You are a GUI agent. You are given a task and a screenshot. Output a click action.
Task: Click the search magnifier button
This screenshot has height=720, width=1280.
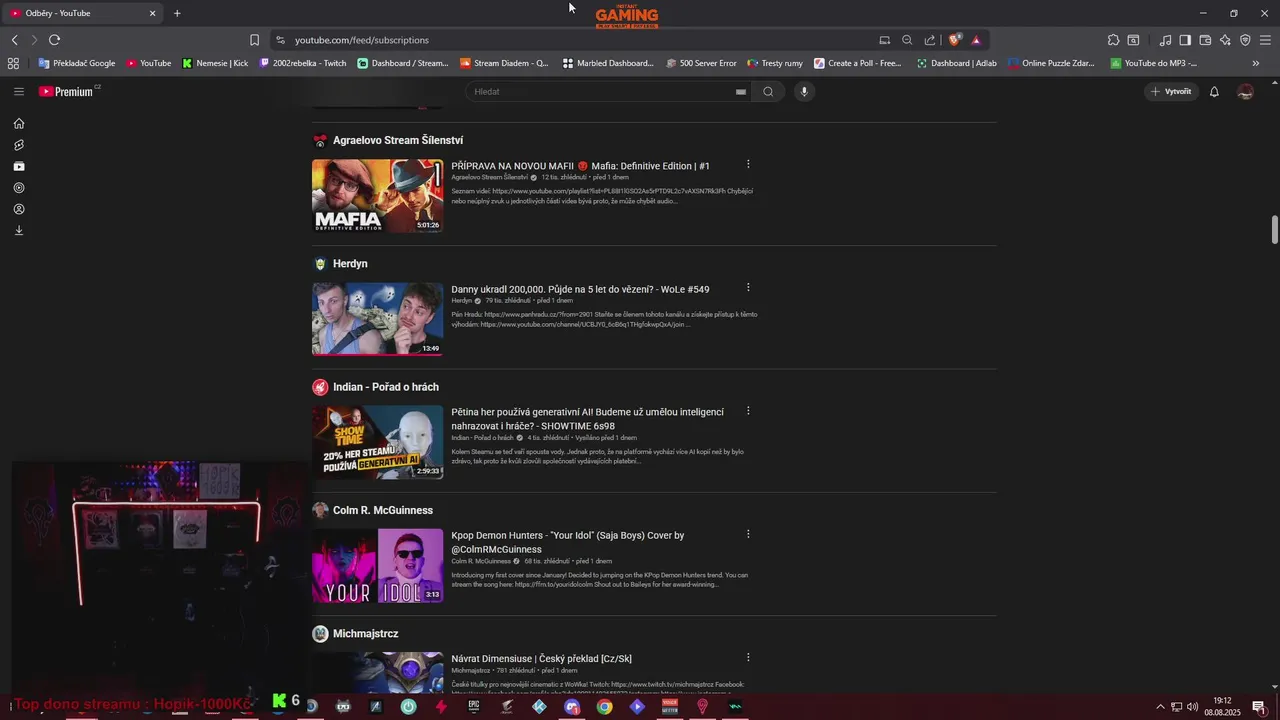[768, 91]
